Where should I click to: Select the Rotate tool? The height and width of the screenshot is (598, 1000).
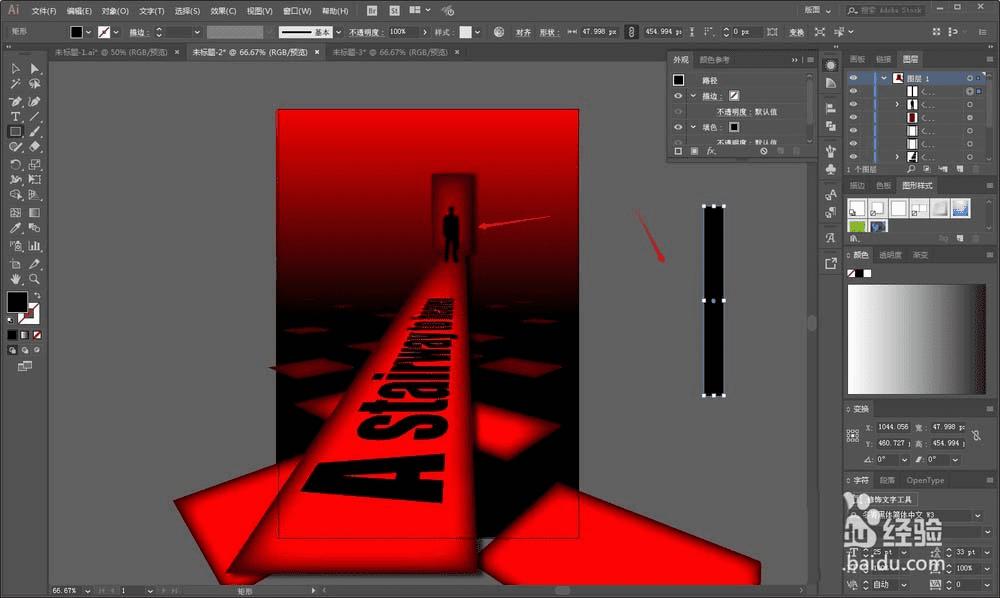click(15, 164)
